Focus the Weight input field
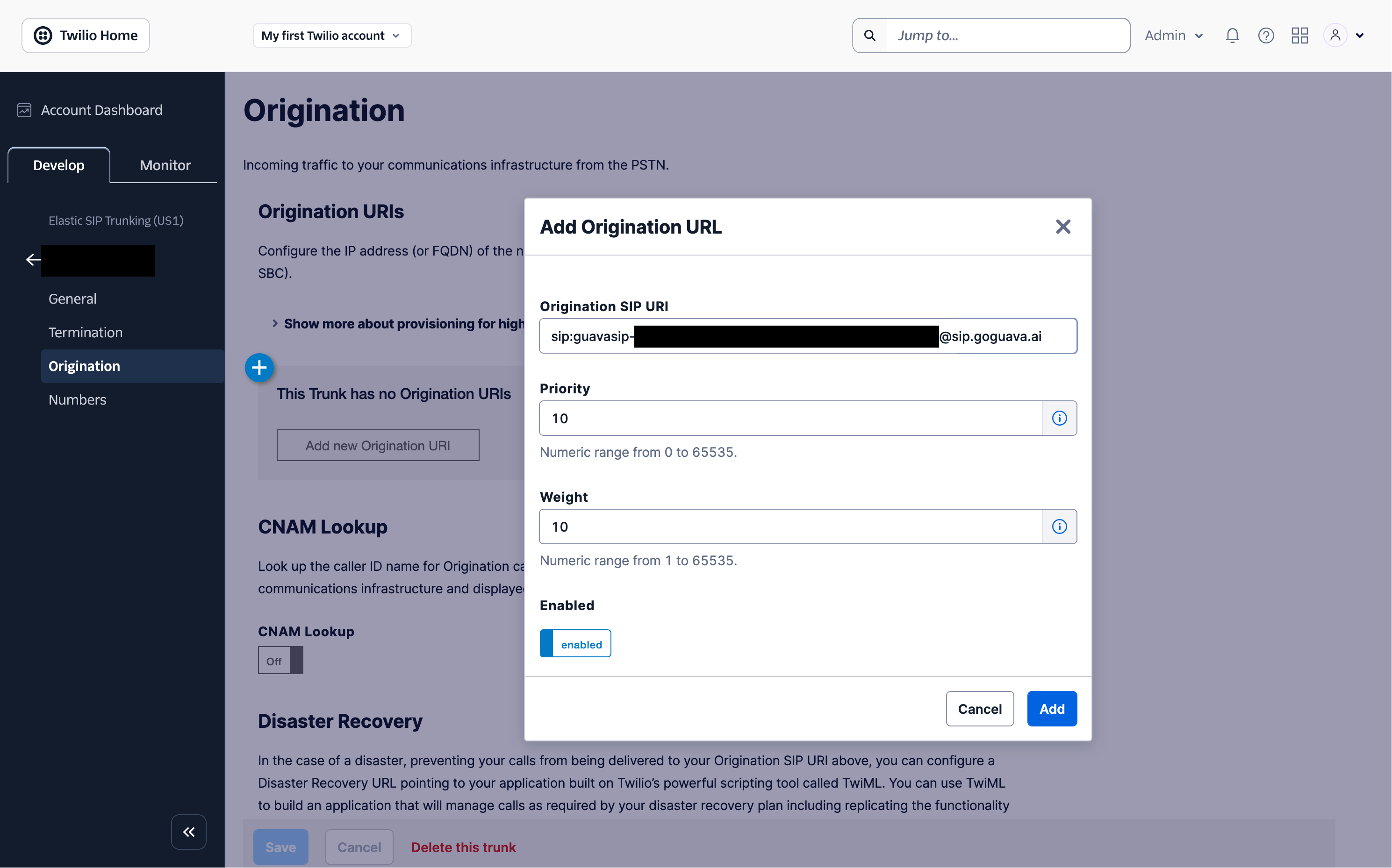The width and height of the screenshot is (1392, 868). (x=791, y=527)
